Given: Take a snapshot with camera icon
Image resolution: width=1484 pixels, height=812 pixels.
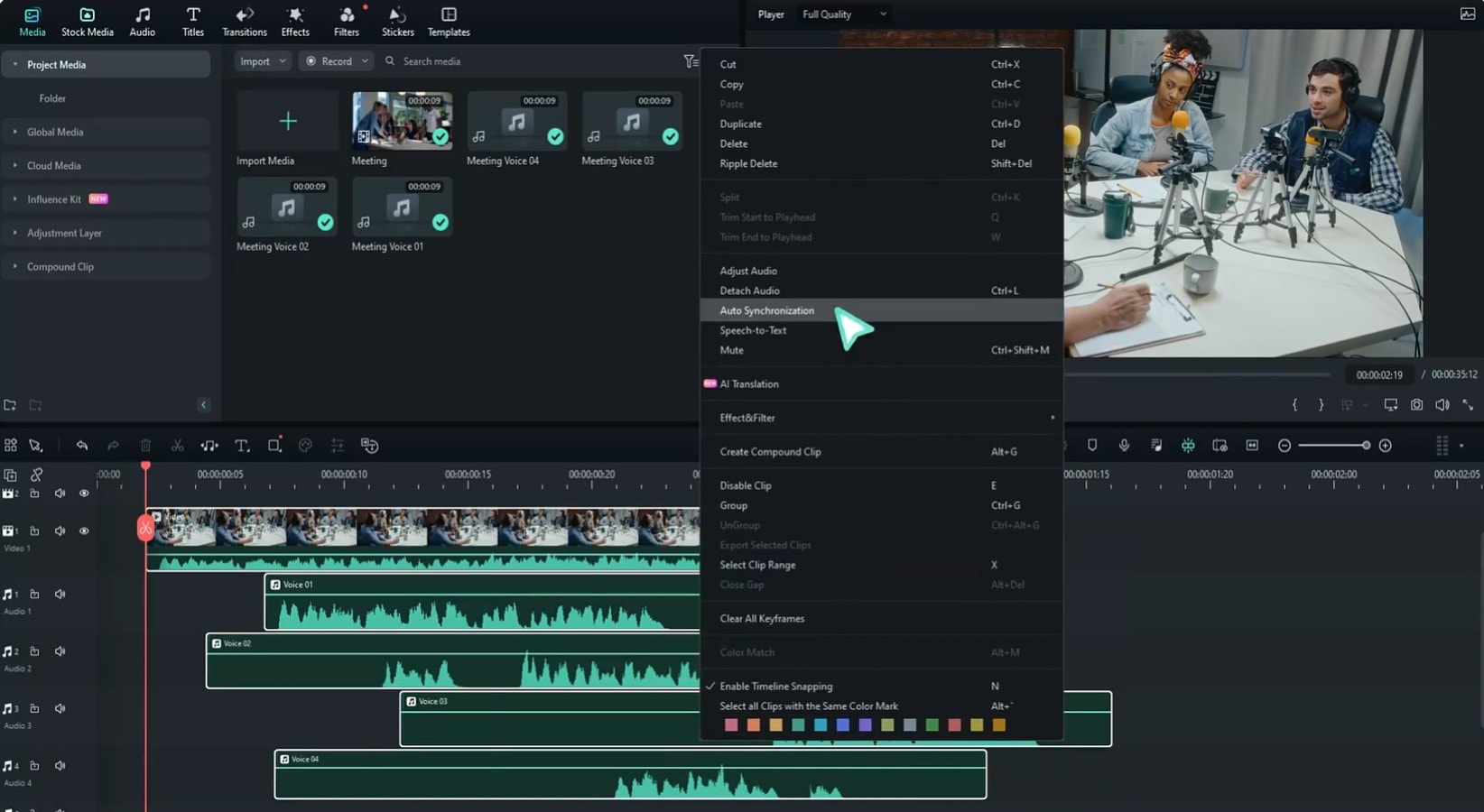Looking at the screenshot, I should 1416,405.
